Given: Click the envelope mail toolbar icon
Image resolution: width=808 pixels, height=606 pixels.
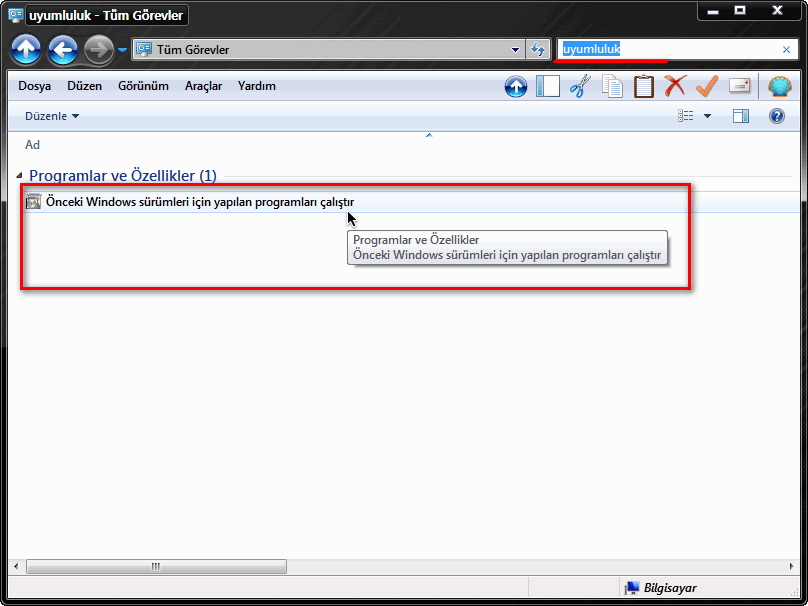Looking at the screenshot, I should [739, 86].
